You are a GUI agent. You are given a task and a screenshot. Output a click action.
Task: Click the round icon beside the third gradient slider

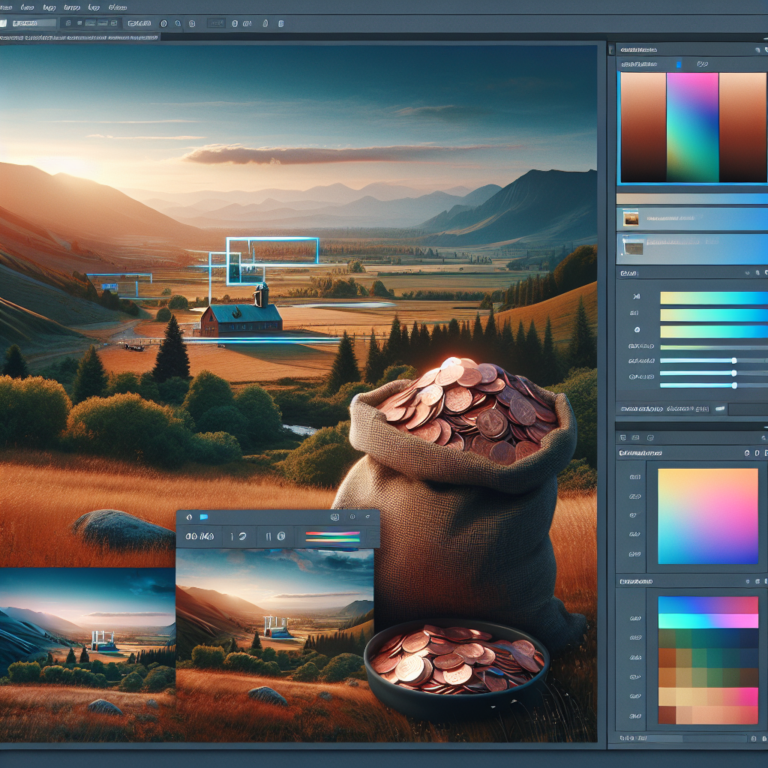click(x=637, y=330)
